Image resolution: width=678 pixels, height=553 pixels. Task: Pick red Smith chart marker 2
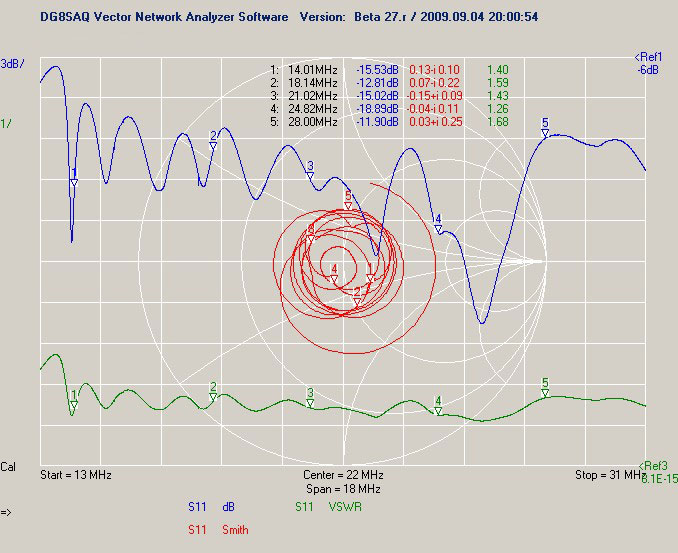357,296
